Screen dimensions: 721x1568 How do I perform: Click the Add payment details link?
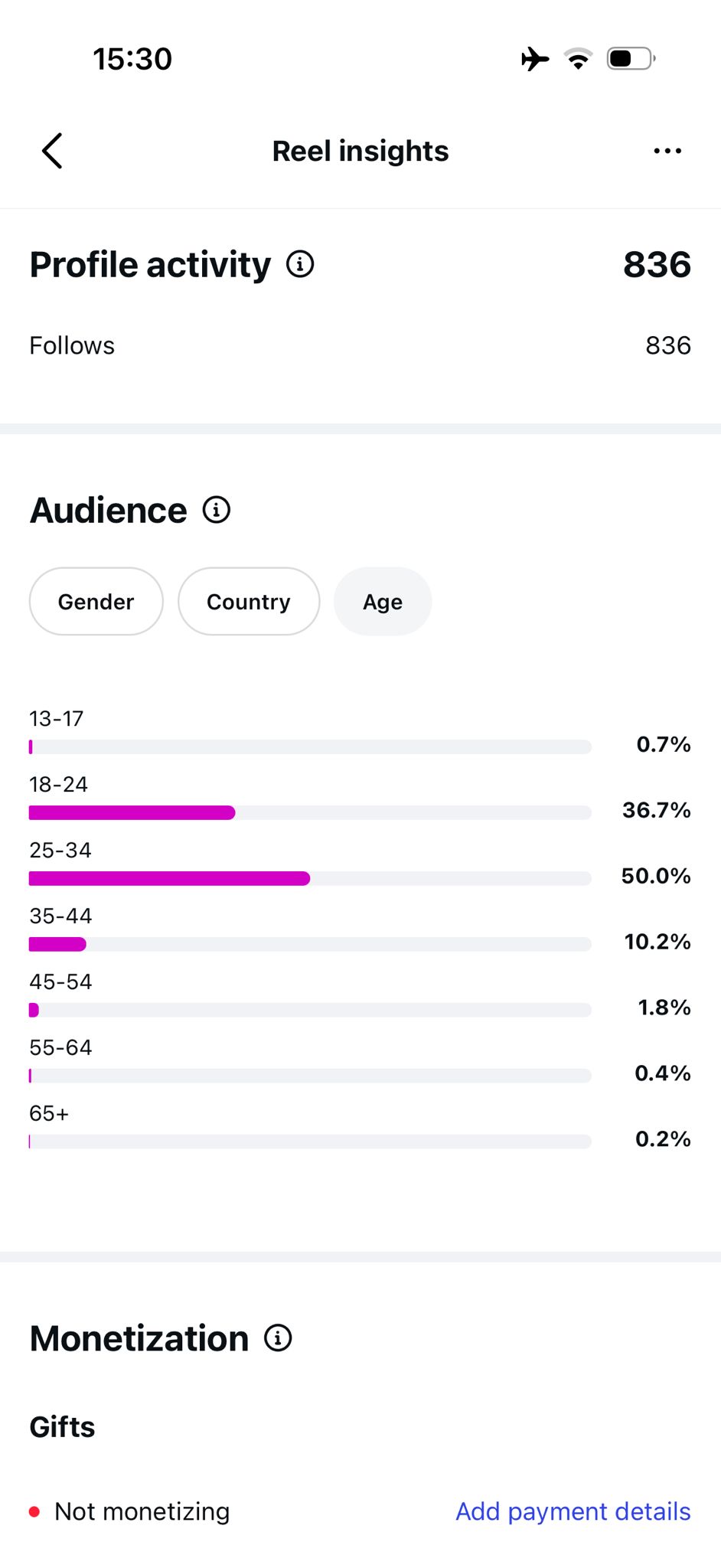573,1511
